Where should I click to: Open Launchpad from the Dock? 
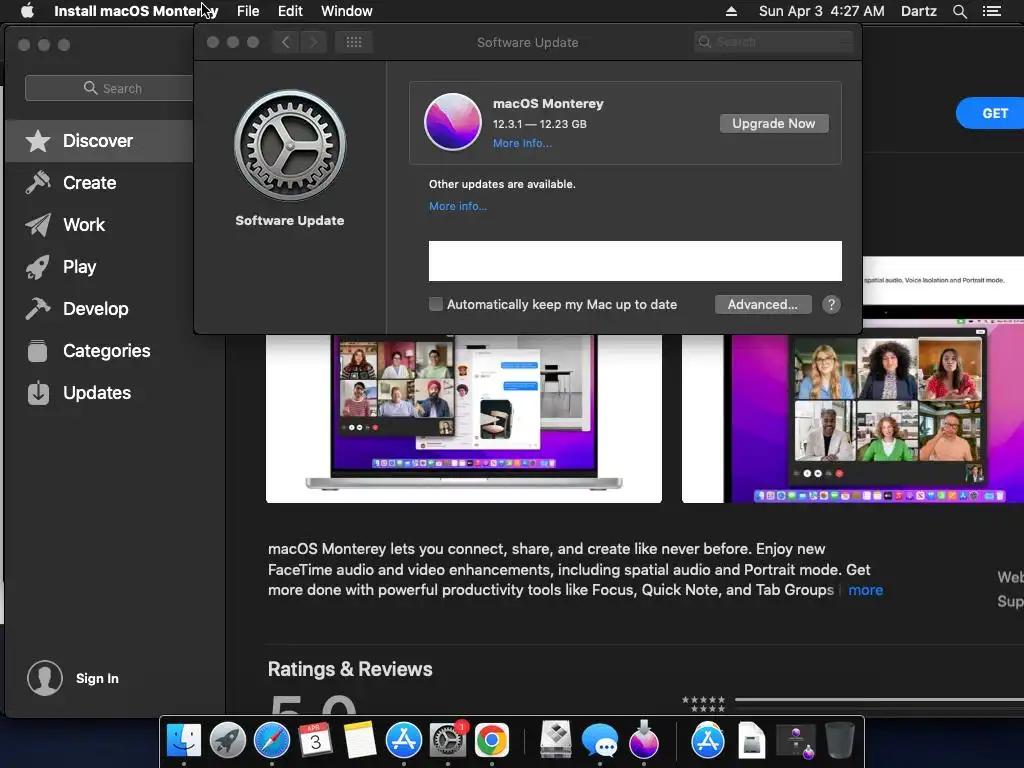click(227, 740)
